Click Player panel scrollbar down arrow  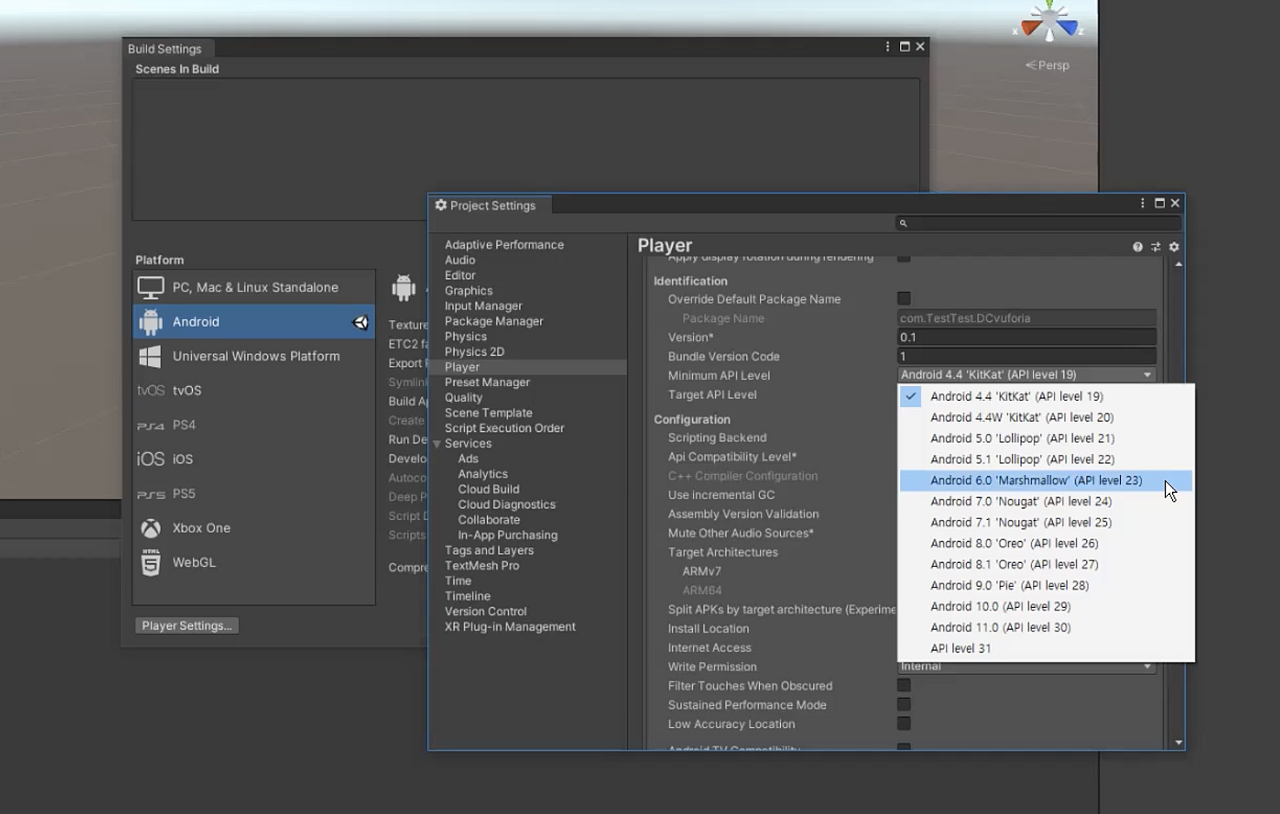click(x=1178, y=743)
